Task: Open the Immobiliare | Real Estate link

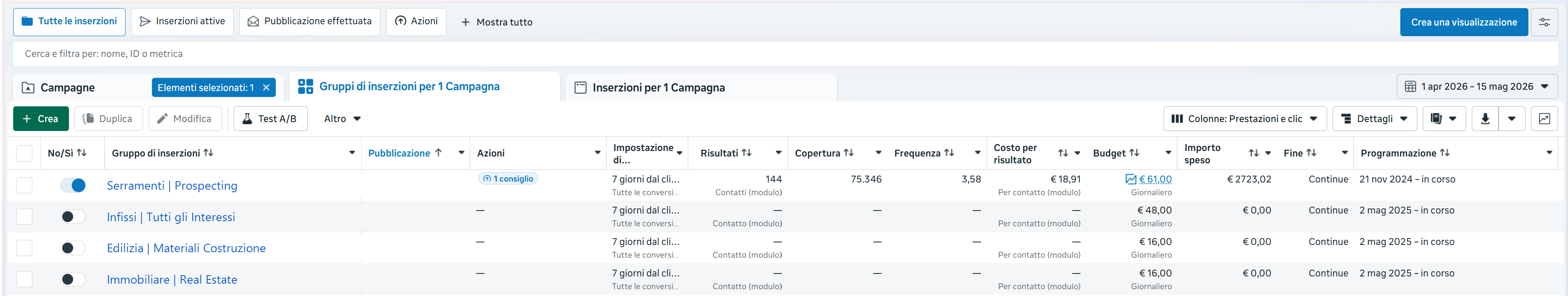Action: tap(172, 279)
